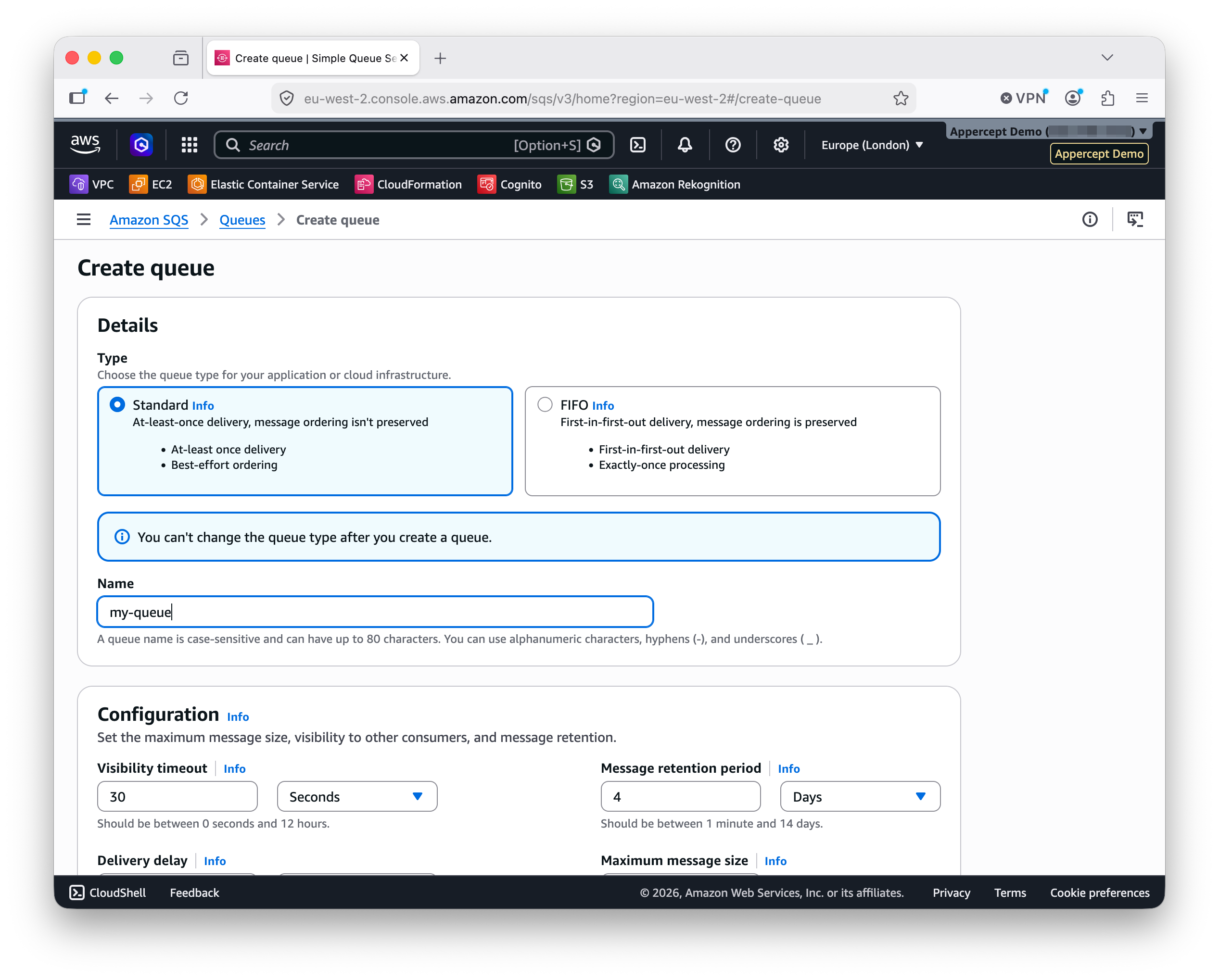Open the Amazon Rekognition shortcut
Image resolution: width=1219 pixels, height=980 pixels.
pos(674,184)
